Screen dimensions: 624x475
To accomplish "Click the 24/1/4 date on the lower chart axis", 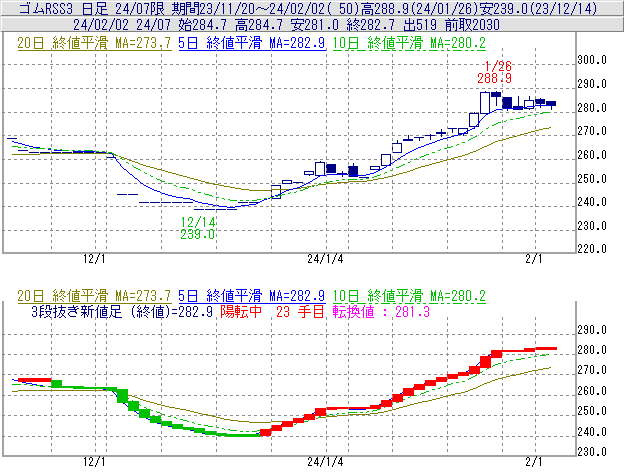I will point(325,462).
